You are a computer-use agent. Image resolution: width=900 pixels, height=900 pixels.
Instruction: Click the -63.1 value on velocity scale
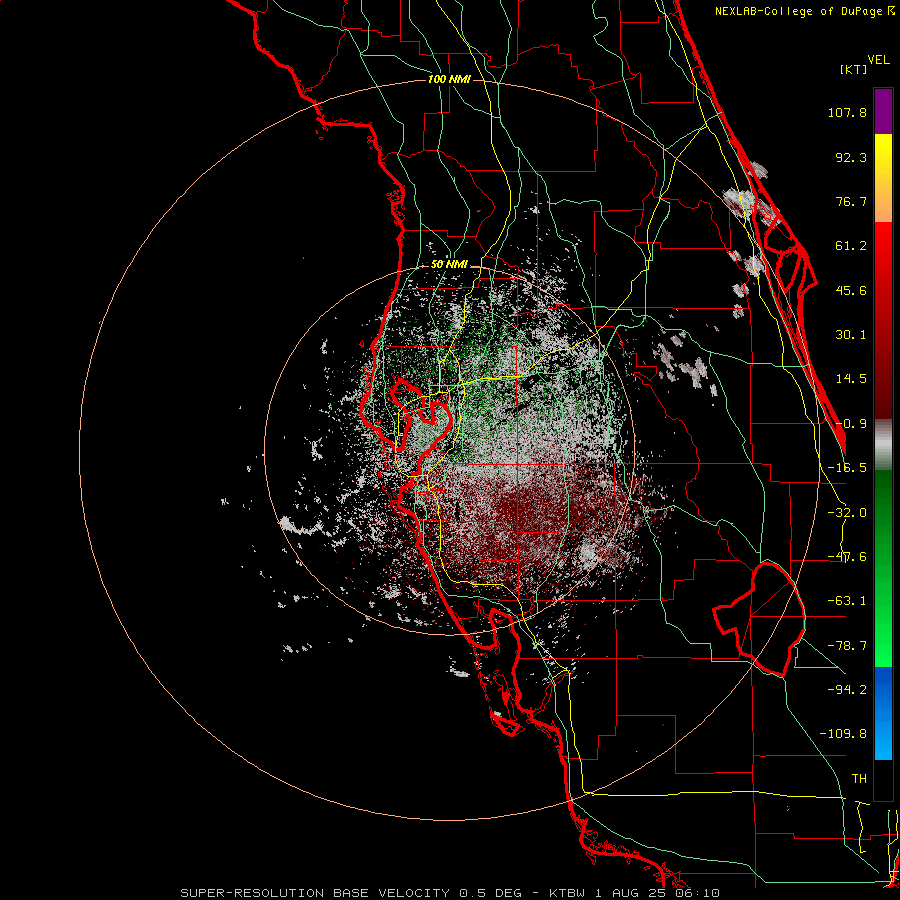[847, 601]
